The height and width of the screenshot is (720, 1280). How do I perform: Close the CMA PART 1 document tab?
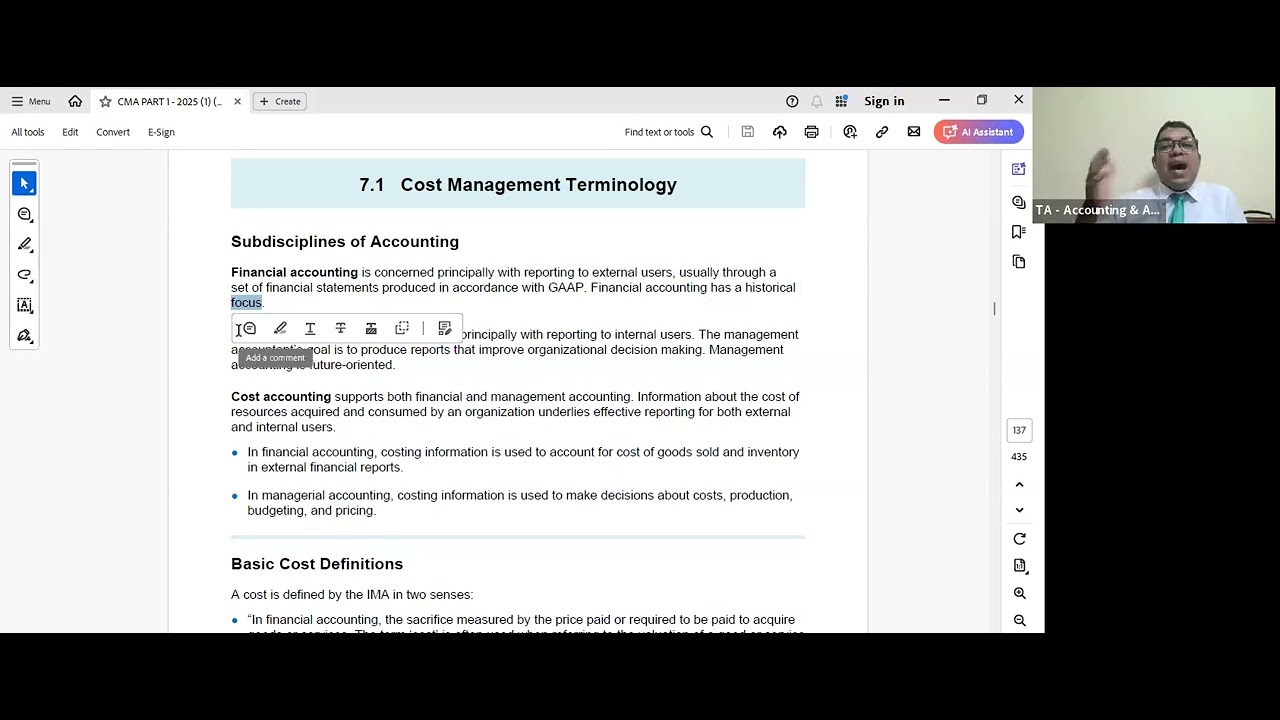coord(237,101)
